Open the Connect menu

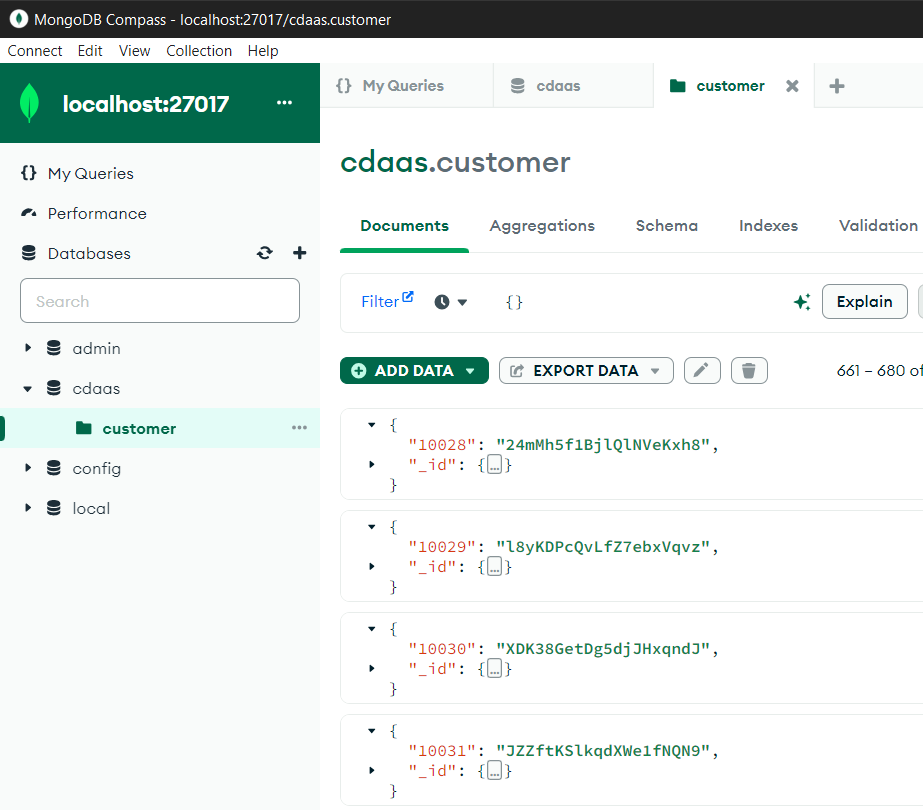35,51
